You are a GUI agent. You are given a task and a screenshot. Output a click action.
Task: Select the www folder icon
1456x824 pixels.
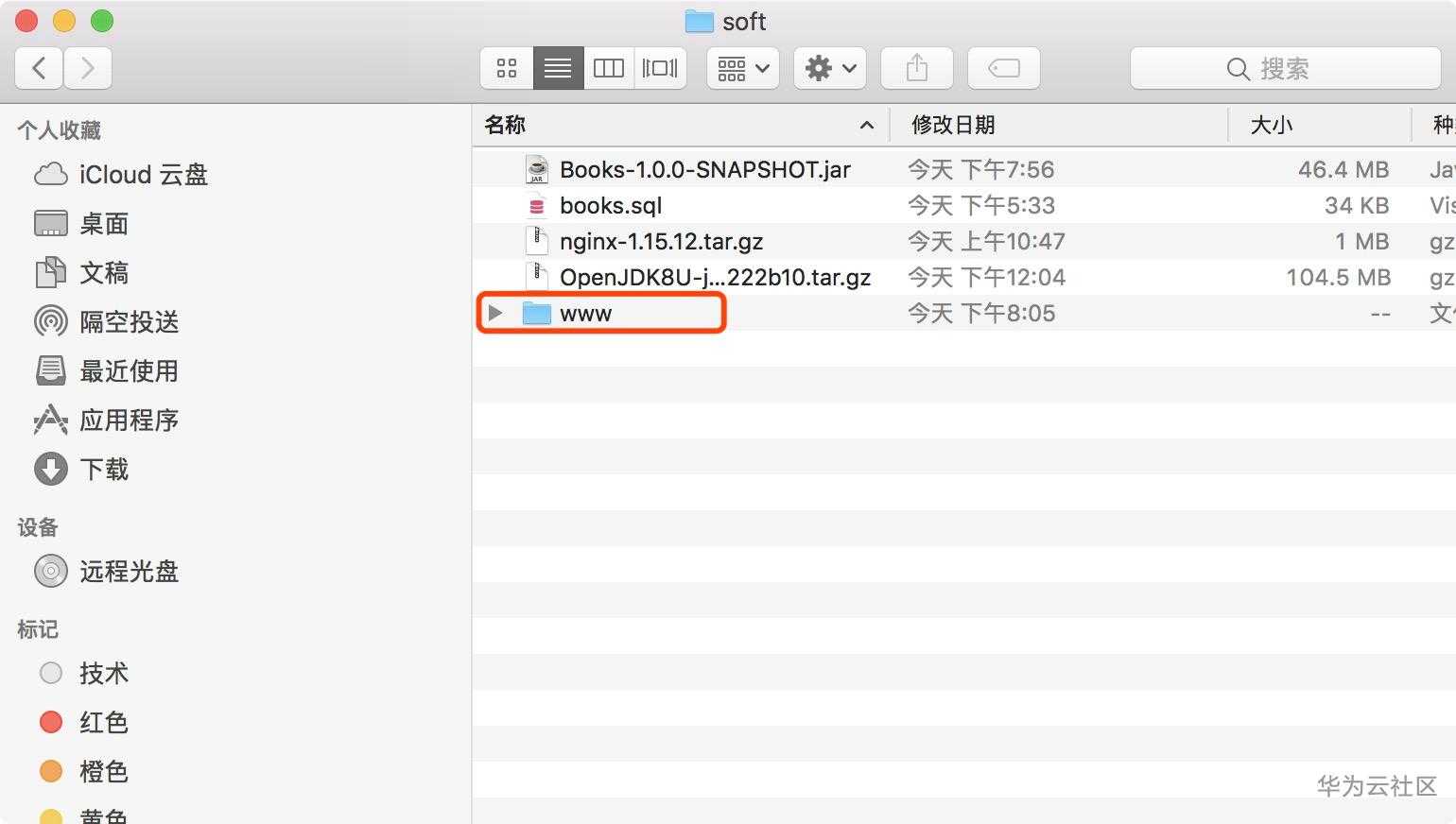pos(537,313)
